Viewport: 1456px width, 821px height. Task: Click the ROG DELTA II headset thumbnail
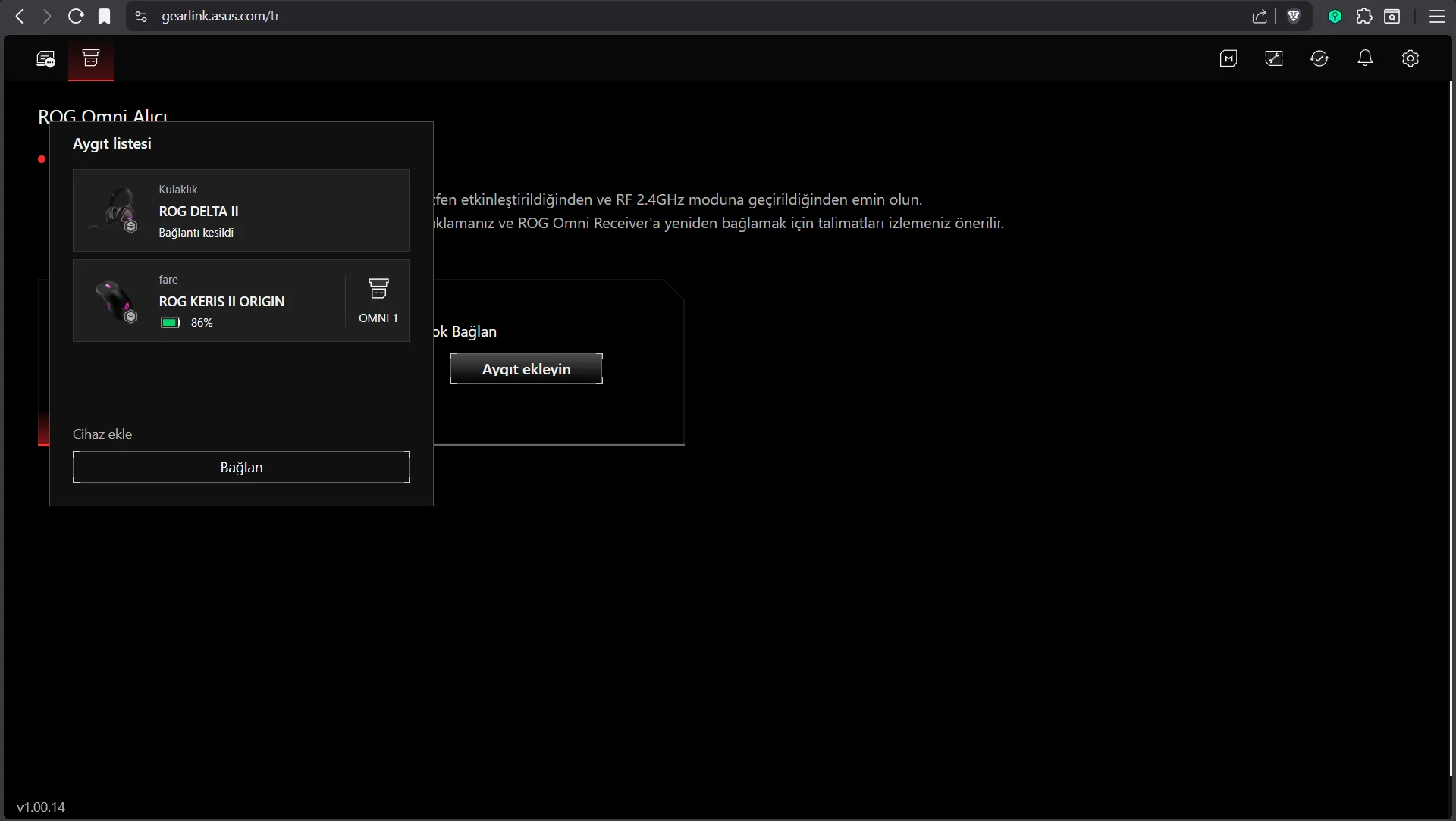[115, 210]
